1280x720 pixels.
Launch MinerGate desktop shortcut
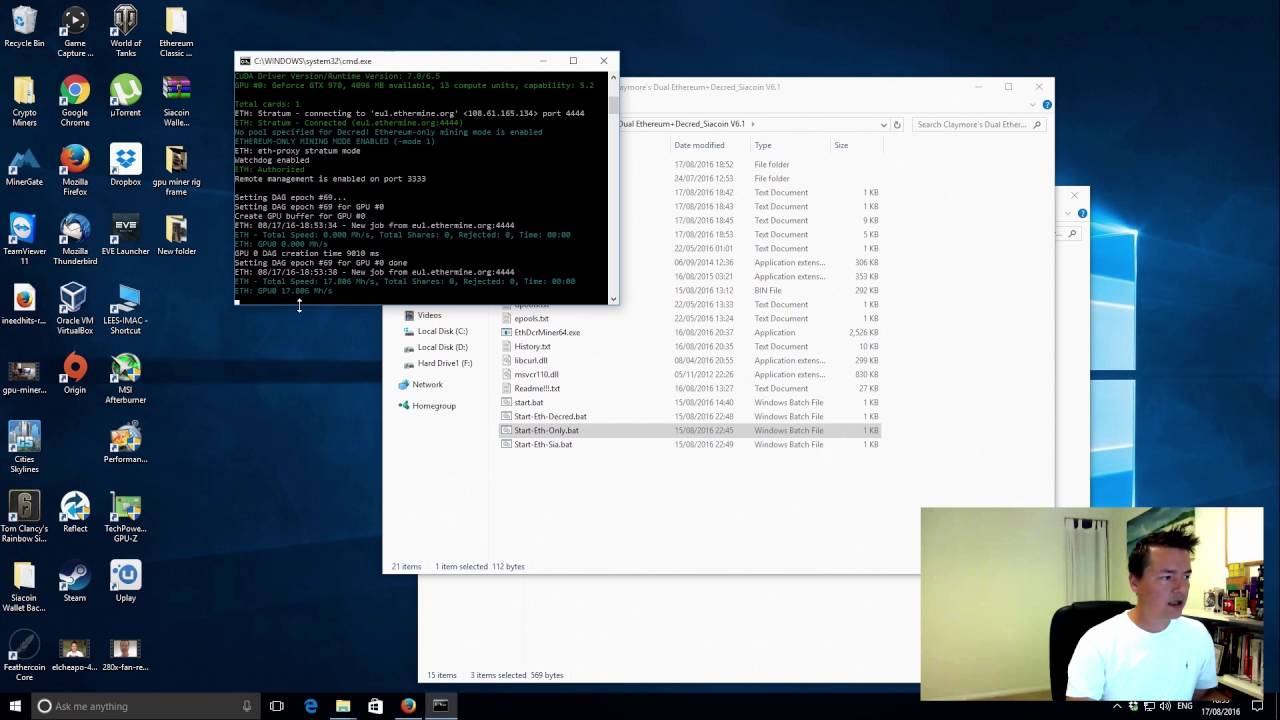pos(24,166)
